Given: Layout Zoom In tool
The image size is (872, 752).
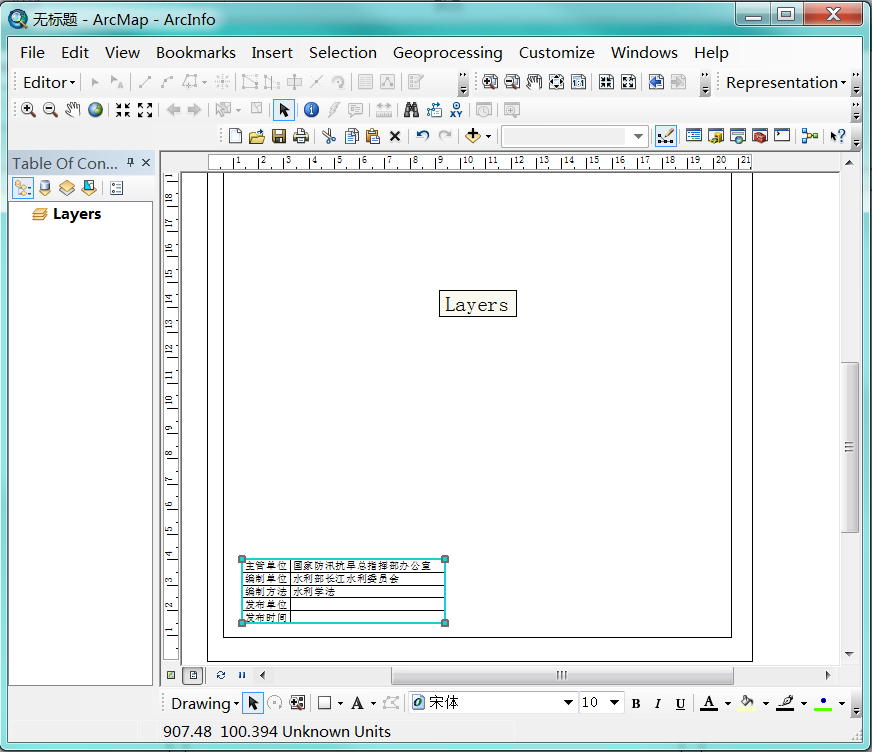Looking at the screenshot, I should 490,82.
